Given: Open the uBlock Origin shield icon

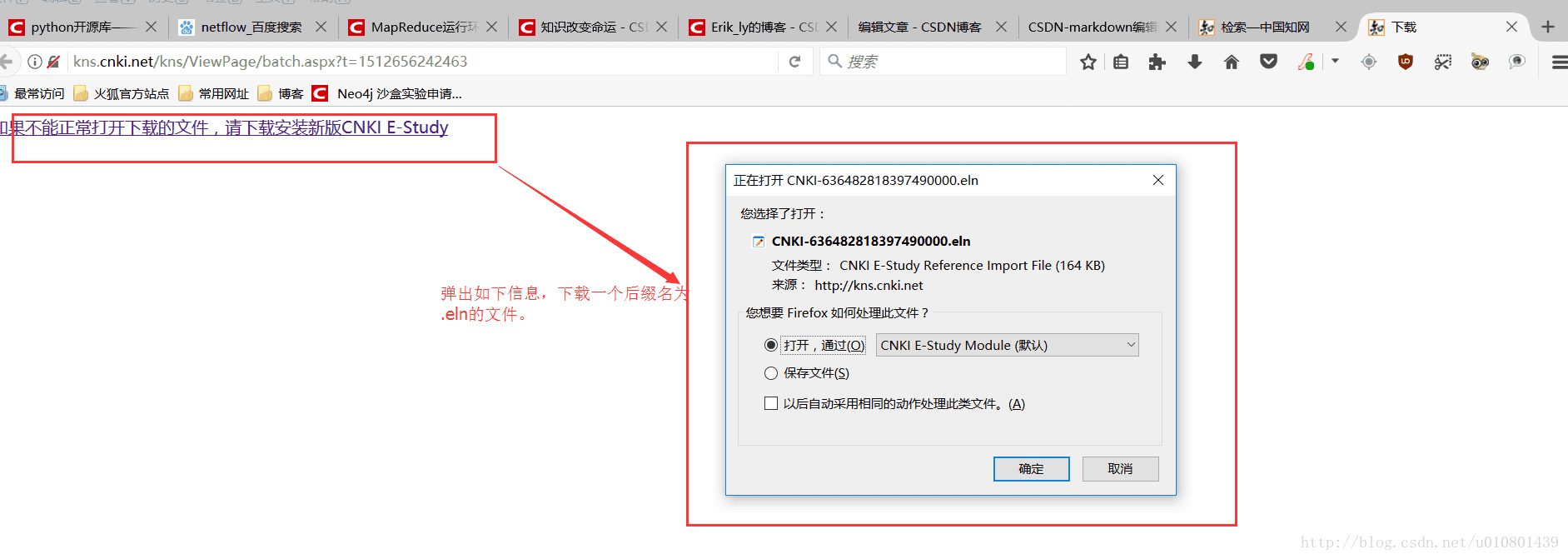Looking at the screenshot, I should pos(1406,62).
